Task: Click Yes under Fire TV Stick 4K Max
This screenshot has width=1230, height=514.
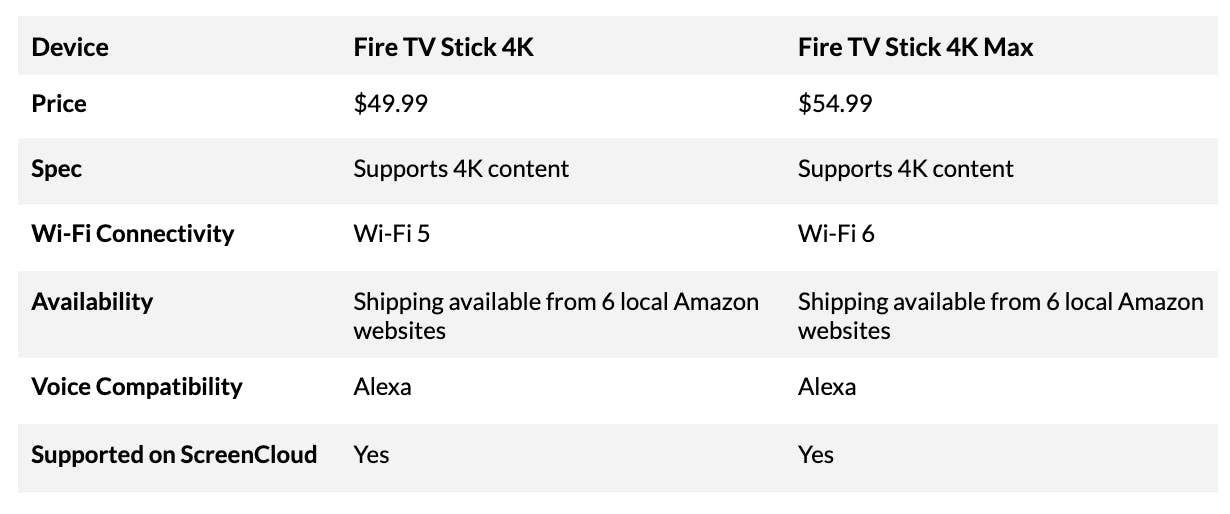Action: pyautogui.click(x=816, y=455)
